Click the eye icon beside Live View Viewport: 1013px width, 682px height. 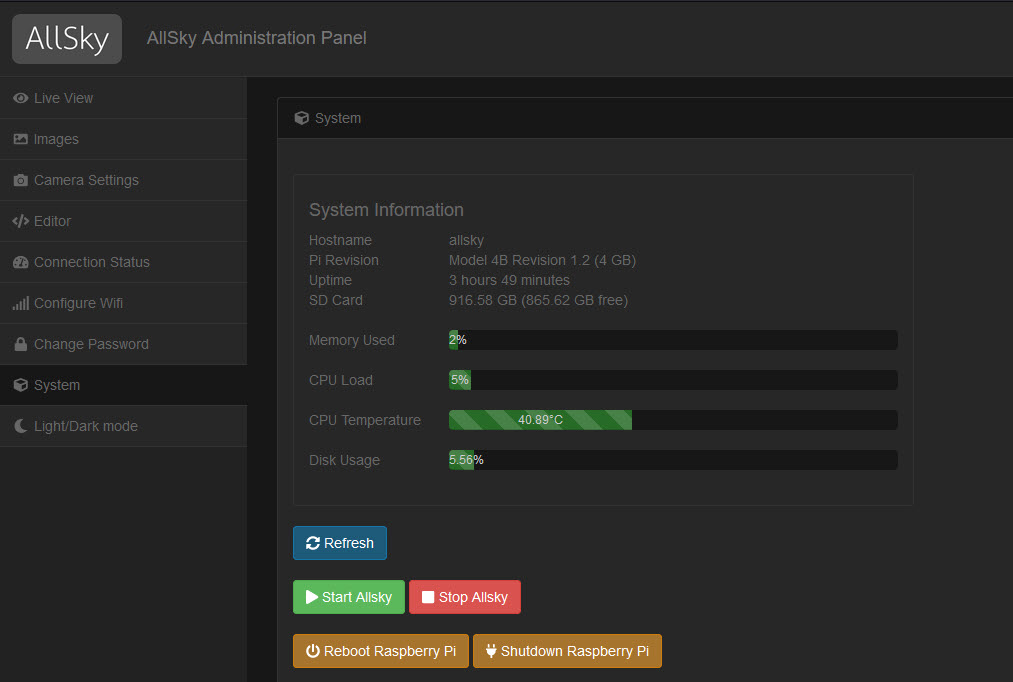pyautogui.click(x=20, y=98)
